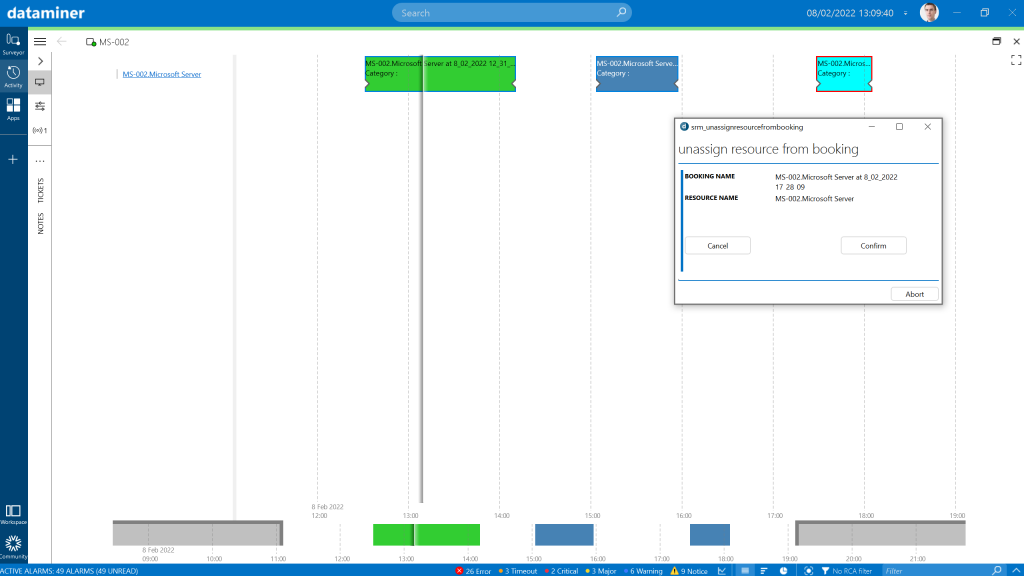Click the 2 Critical alarm counter
The width and height of the screenshot is (1024, 576).
(x=561, y=571)
